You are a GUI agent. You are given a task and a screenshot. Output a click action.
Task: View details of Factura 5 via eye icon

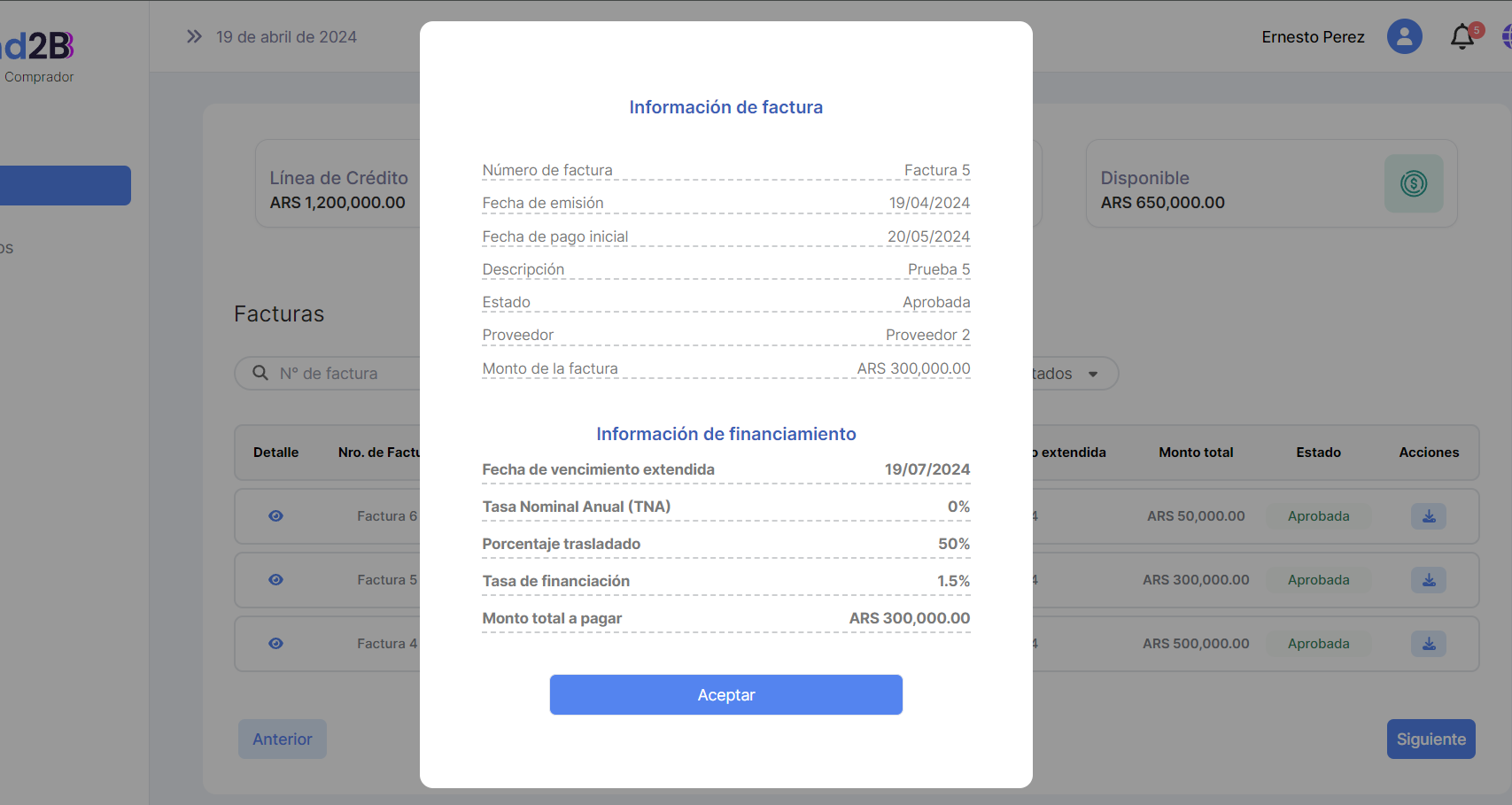click(275, 580)
